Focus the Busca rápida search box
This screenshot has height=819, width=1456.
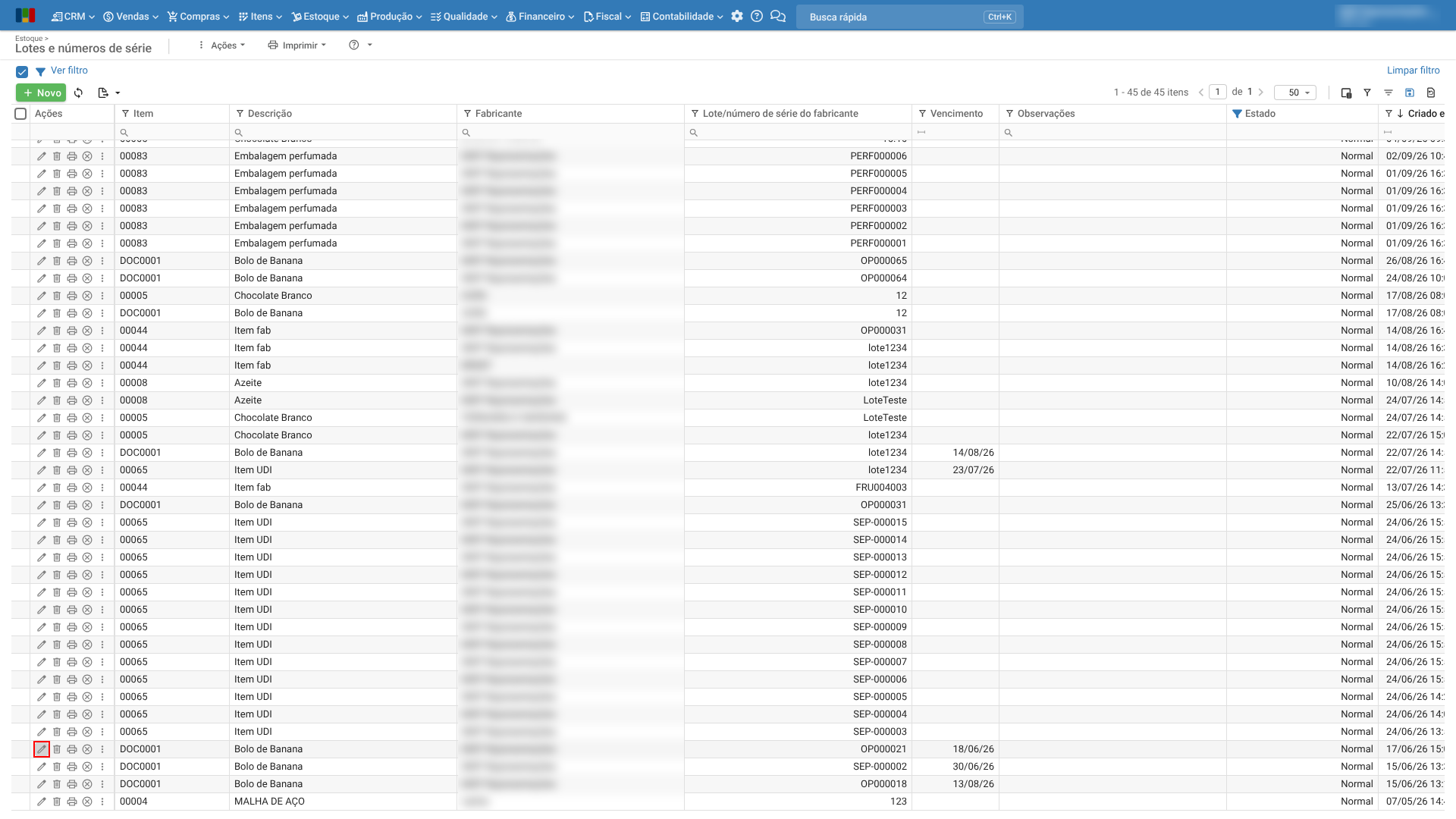[909, 17]
